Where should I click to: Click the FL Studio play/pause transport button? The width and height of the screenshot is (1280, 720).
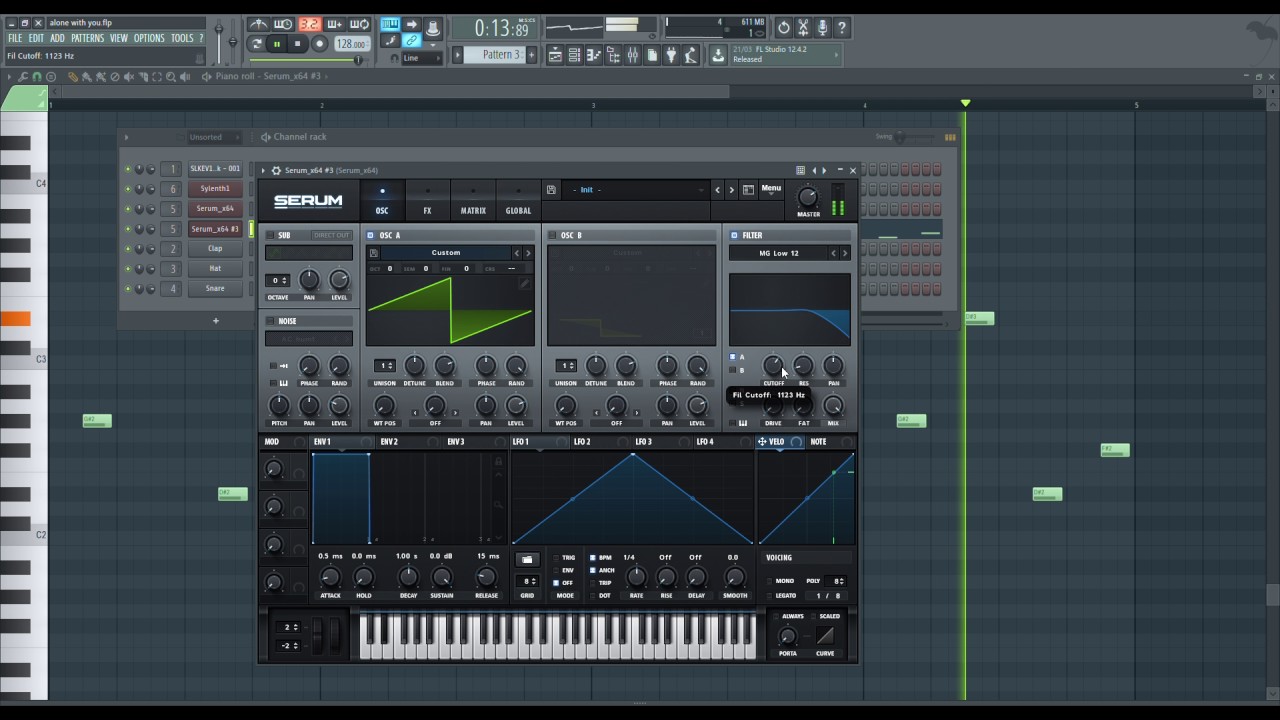(x=277, y=44)
